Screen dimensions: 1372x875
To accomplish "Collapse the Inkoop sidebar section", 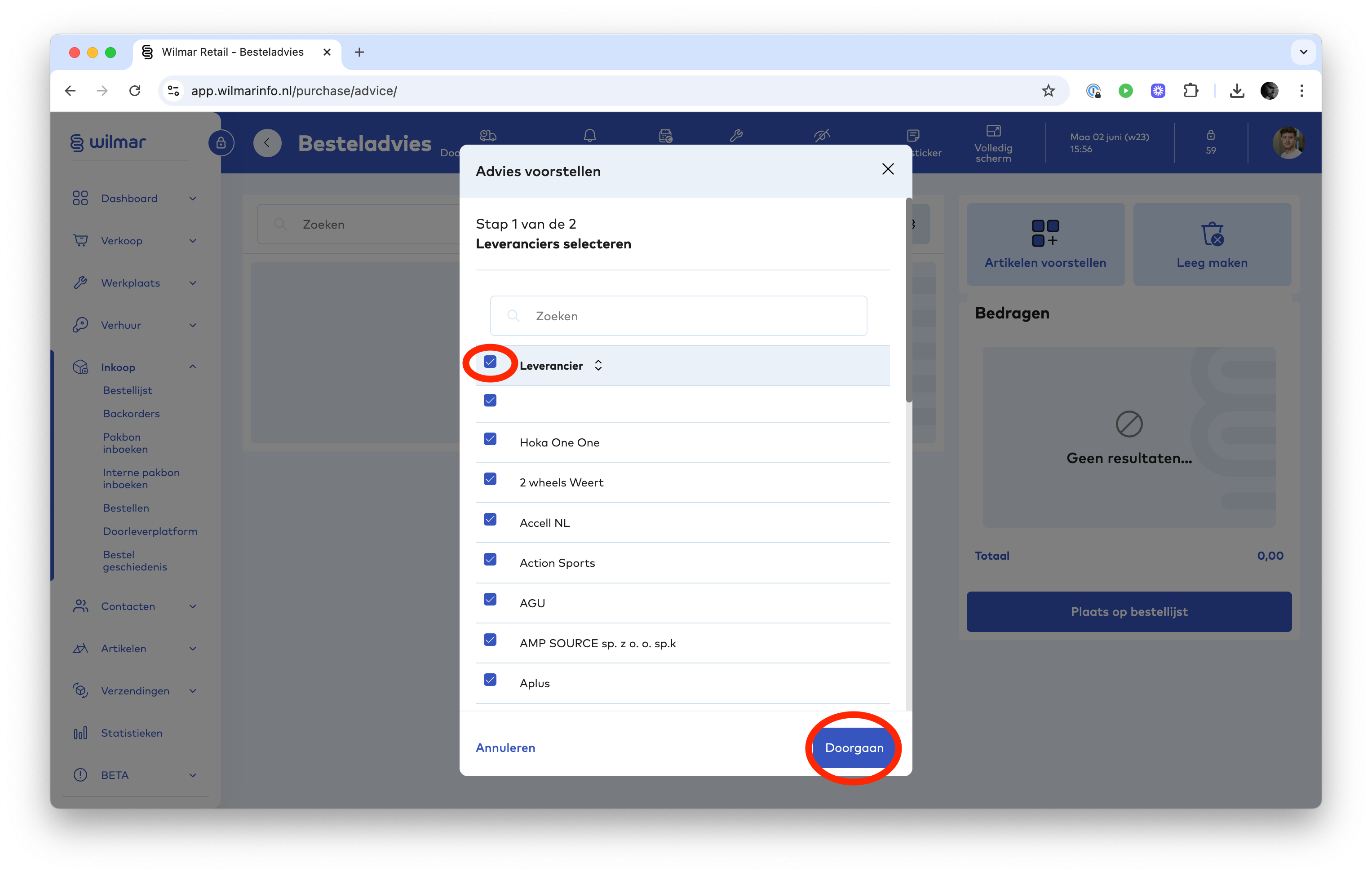I will coord(193,367).
